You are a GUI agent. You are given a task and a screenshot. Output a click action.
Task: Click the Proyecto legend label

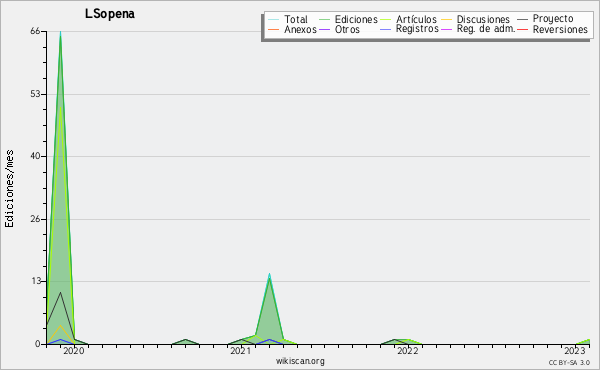[553, 19]
